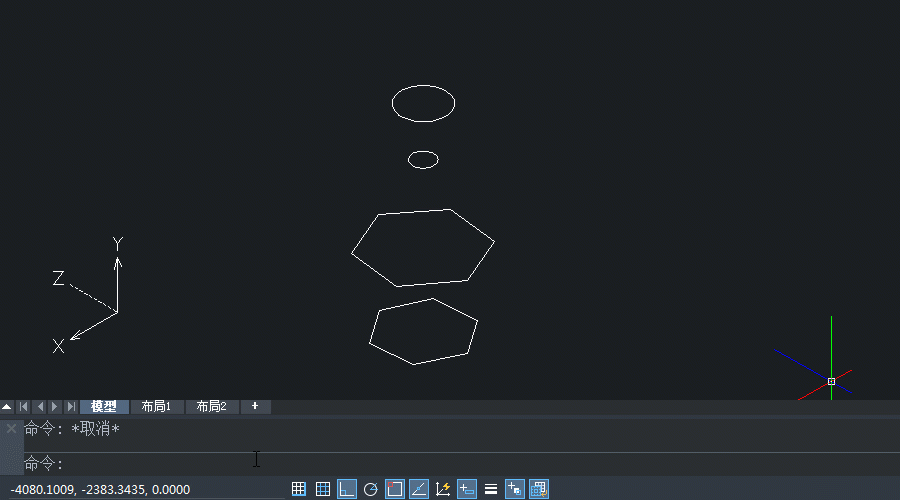The image size is (900, 500).
Task: Switch to the 模型 tab
Action: click(x=104, y=407)
